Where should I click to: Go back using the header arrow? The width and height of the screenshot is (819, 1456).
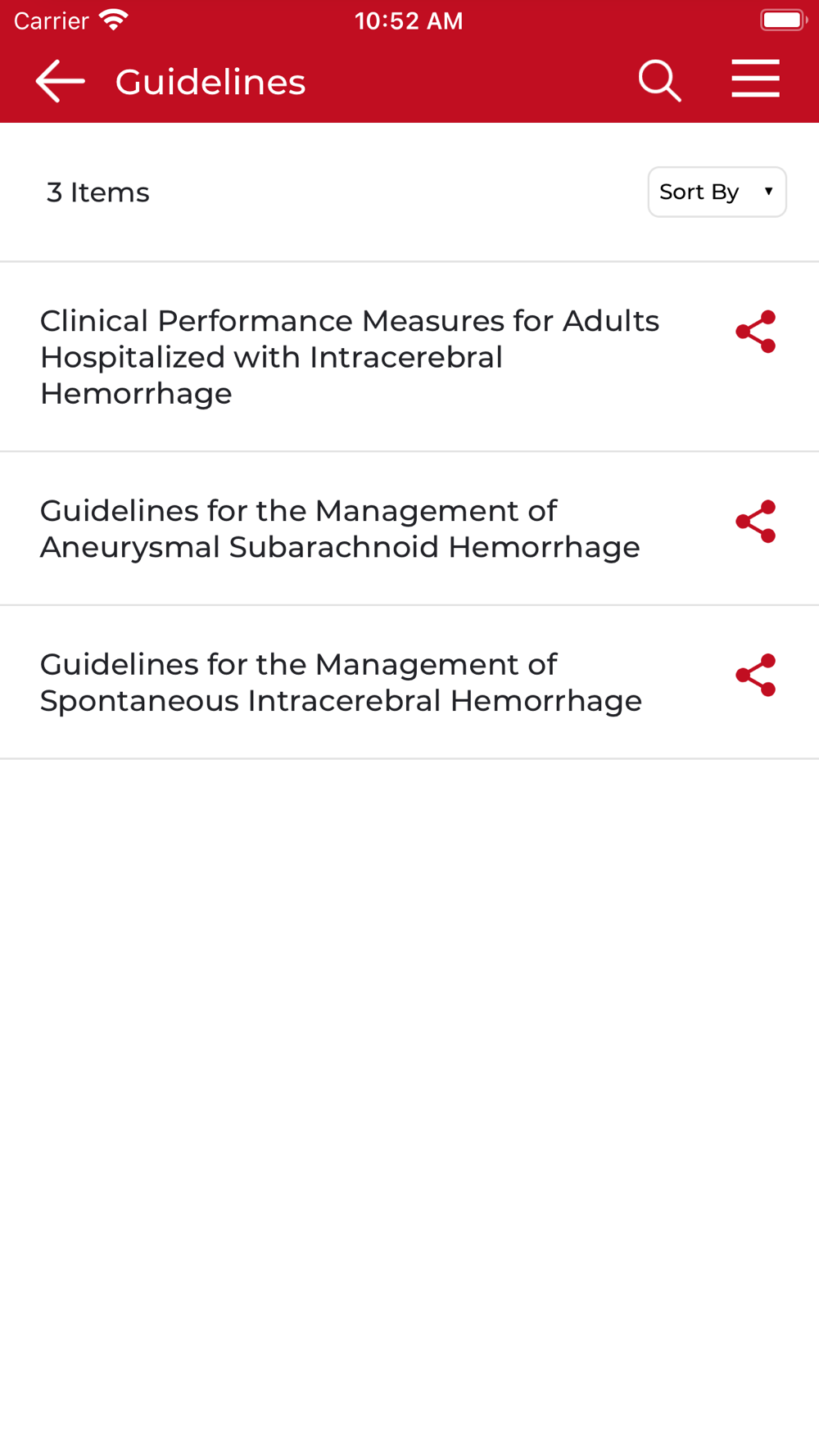pyautogui.click(x=60, y=81)
